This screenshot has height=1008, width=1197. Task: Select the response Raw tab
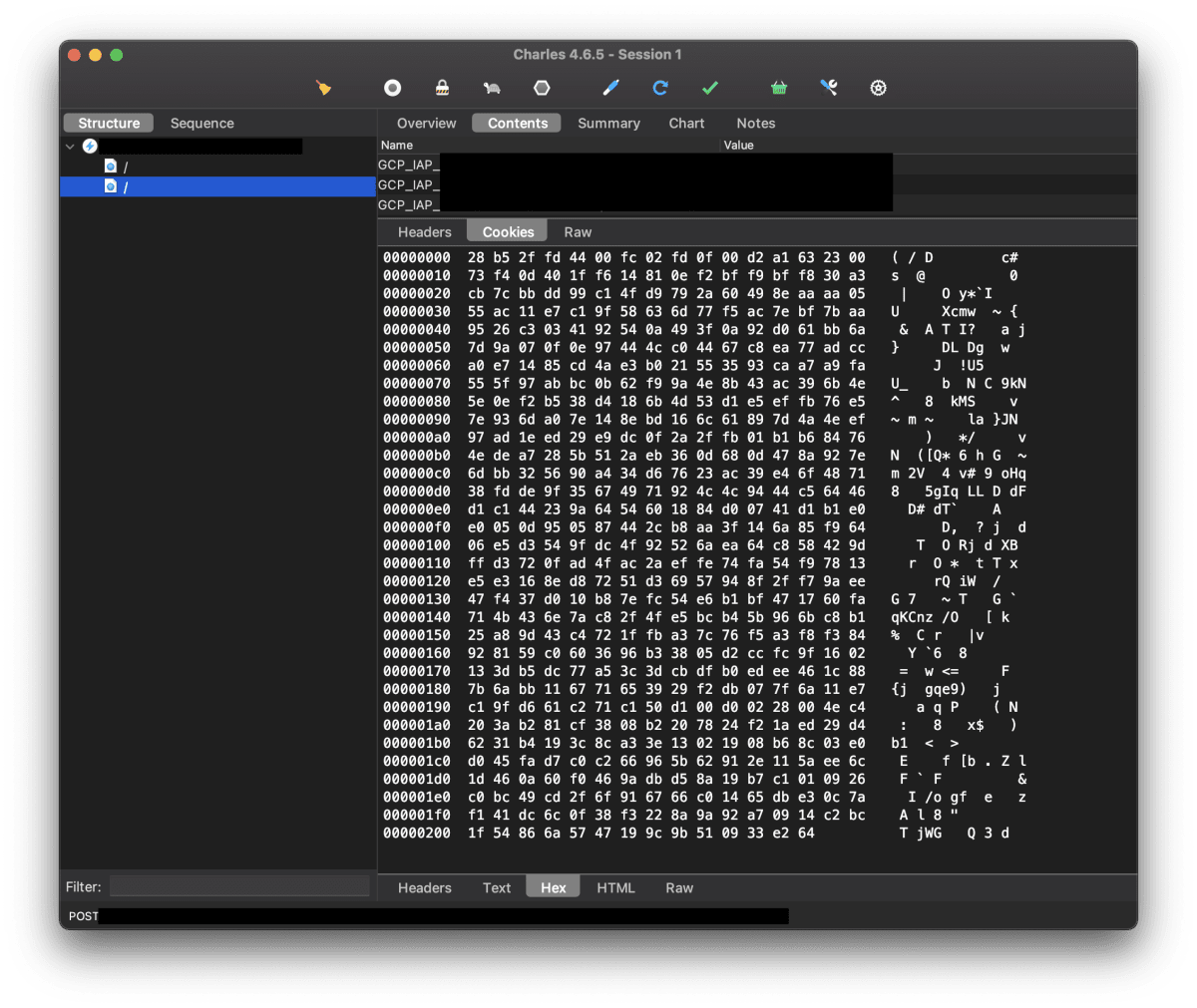[x=679, y=887]
